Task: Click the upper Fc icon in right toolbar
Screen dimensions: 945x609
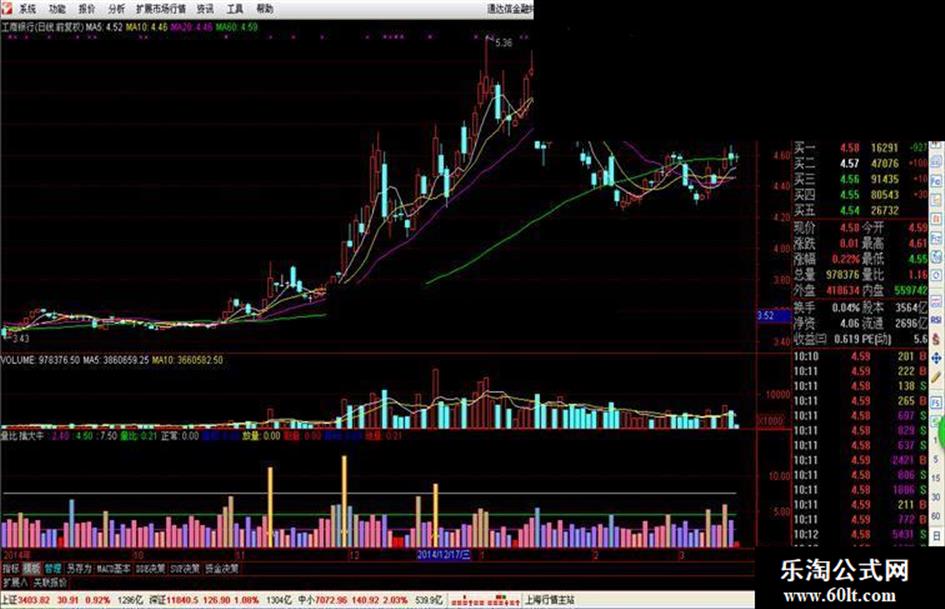Action: click(936, 180)
